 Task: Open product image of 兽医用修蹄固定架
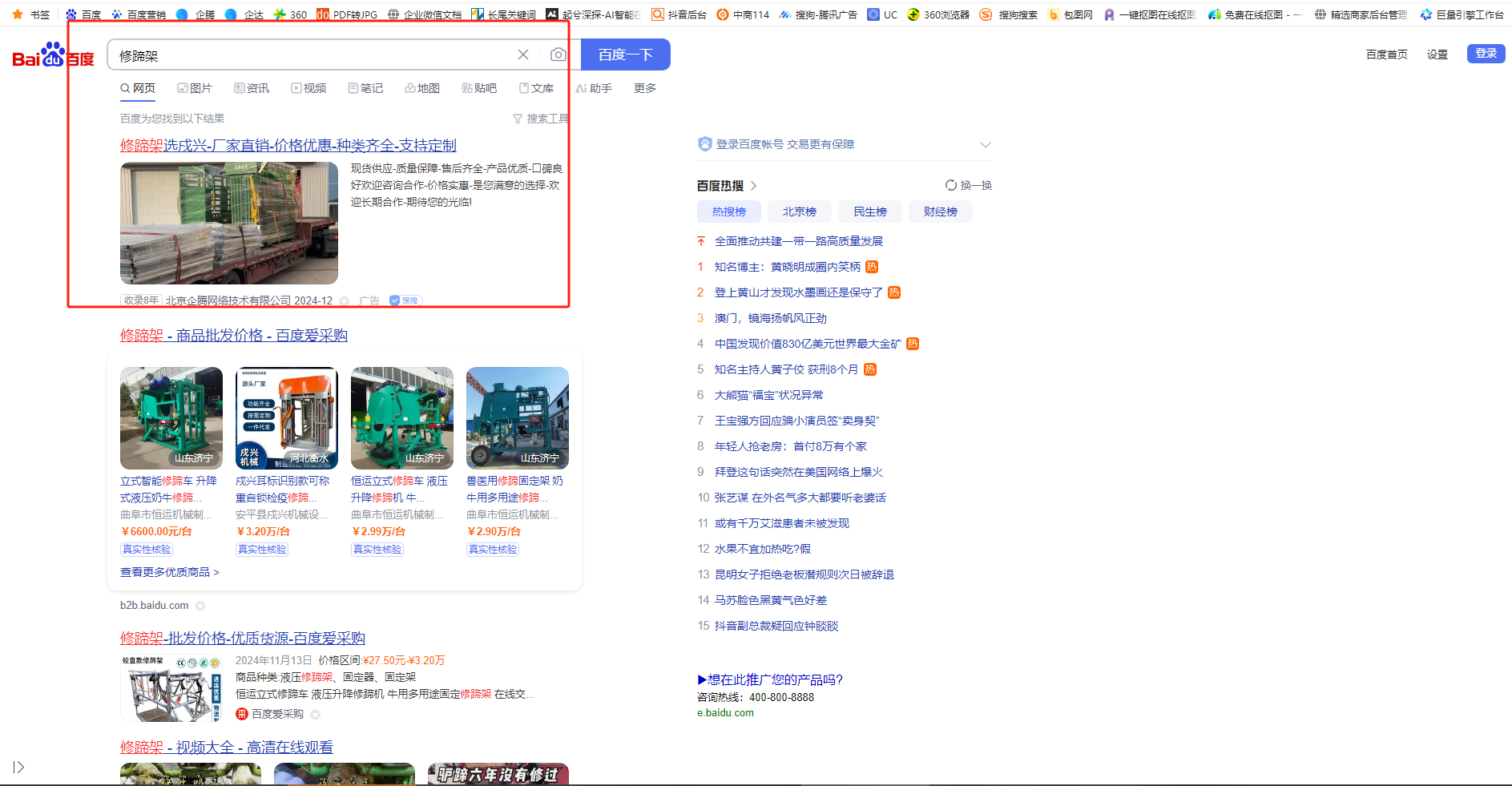[518, 418]
